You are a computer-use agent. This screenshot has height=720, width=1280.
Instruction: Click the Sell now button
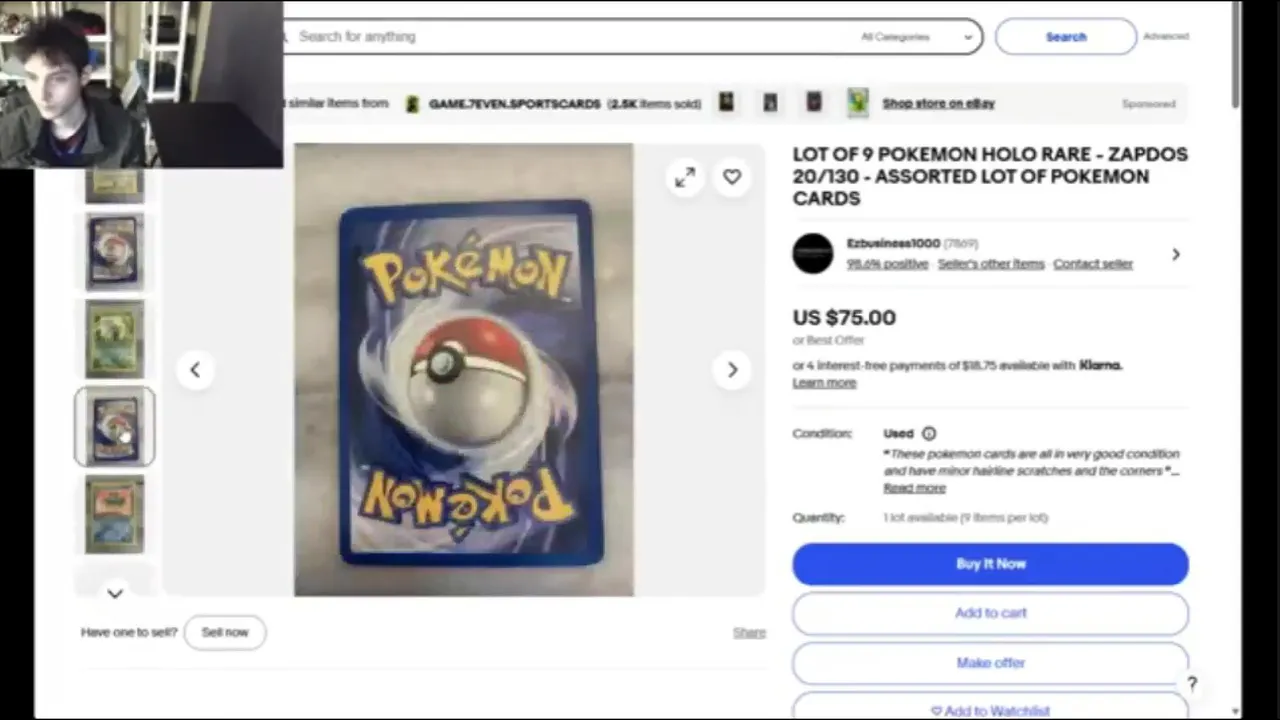coord(225,632)
